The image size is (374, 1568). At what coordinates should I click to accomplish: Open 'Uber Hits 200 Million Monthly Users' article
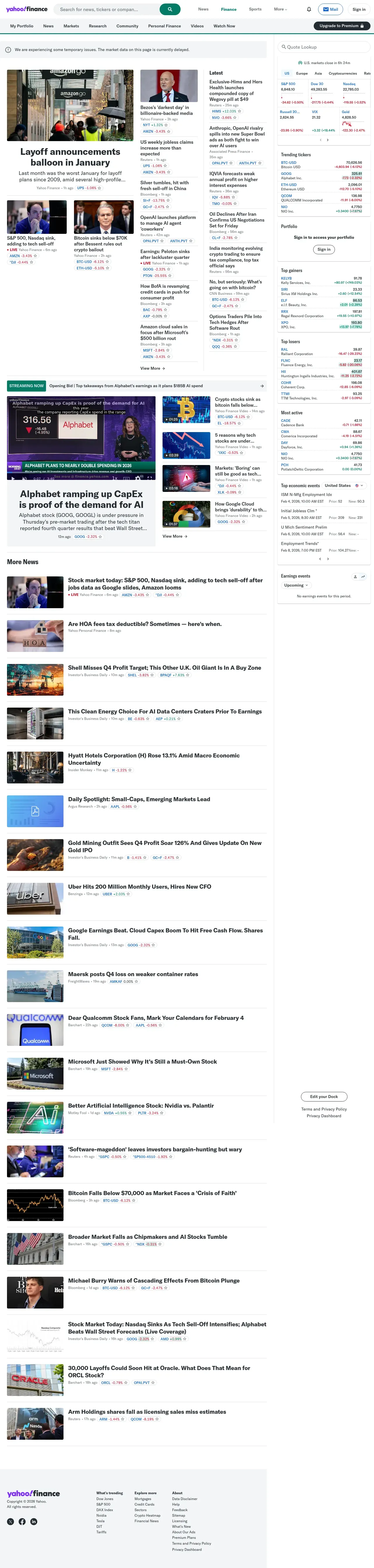(x=140, y=886)
